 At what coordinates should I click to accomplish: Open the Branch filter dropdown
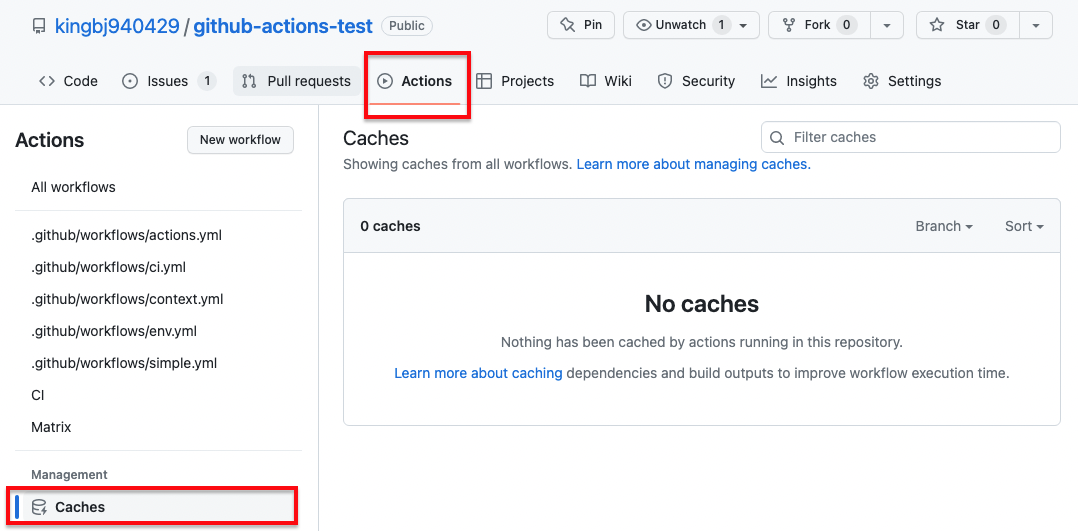[x=944, y=226]
